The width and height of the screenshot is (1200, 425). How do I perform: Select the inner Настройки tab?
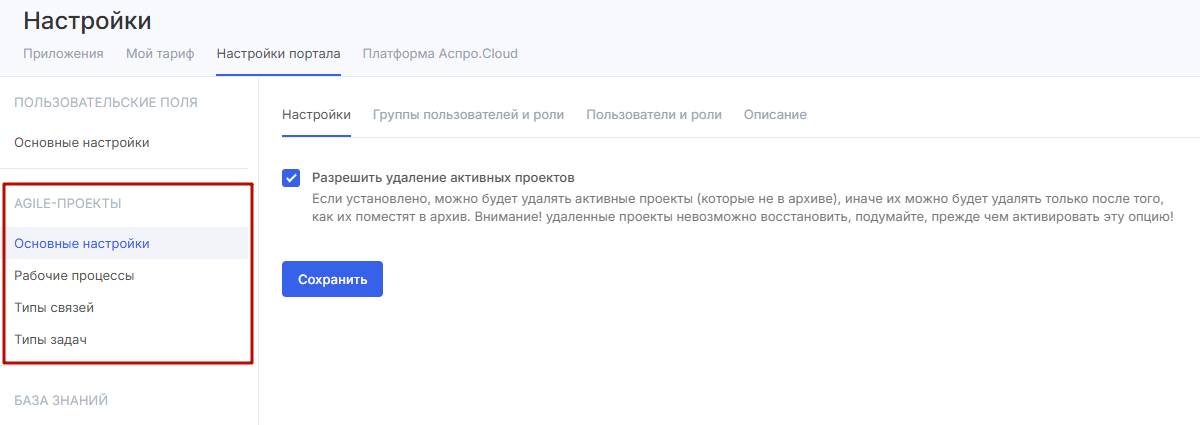click(316, 115)
